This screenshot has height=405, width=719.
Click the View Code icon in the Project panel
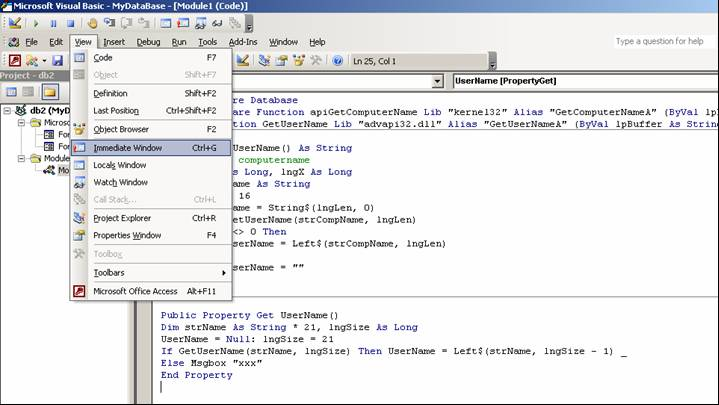click(x=11, y=92)
